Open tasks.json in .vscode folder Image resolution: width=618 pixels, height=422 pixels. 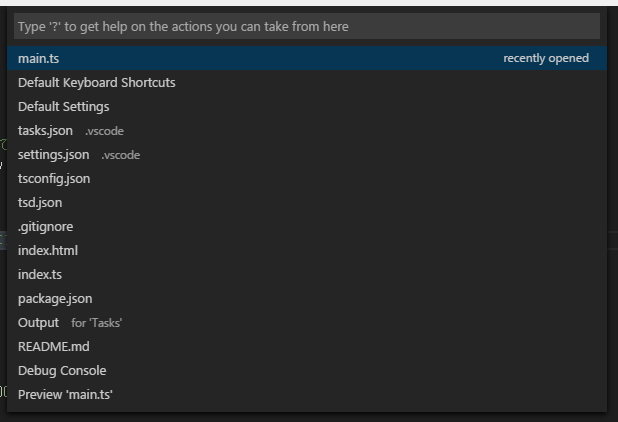[x=307, y=130]
